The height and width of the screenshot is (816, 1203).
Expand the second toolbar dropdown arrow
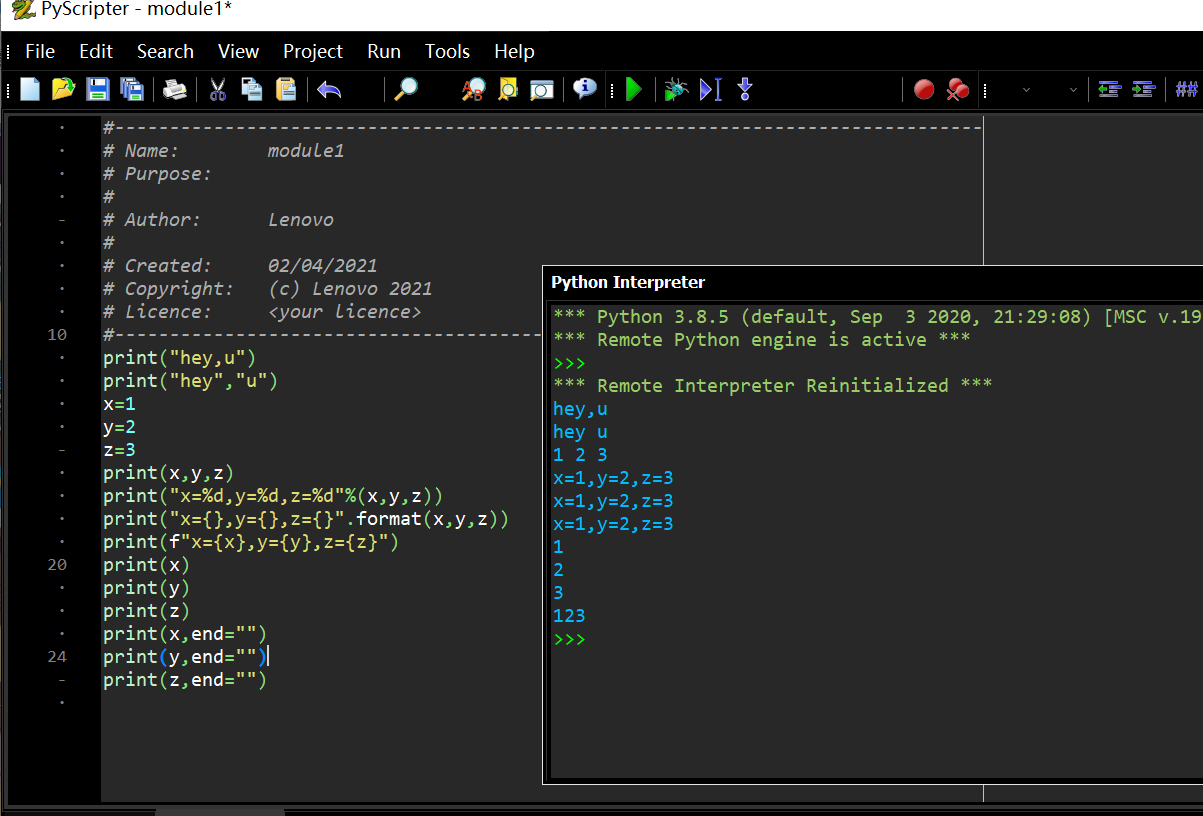coord(1073,90)
